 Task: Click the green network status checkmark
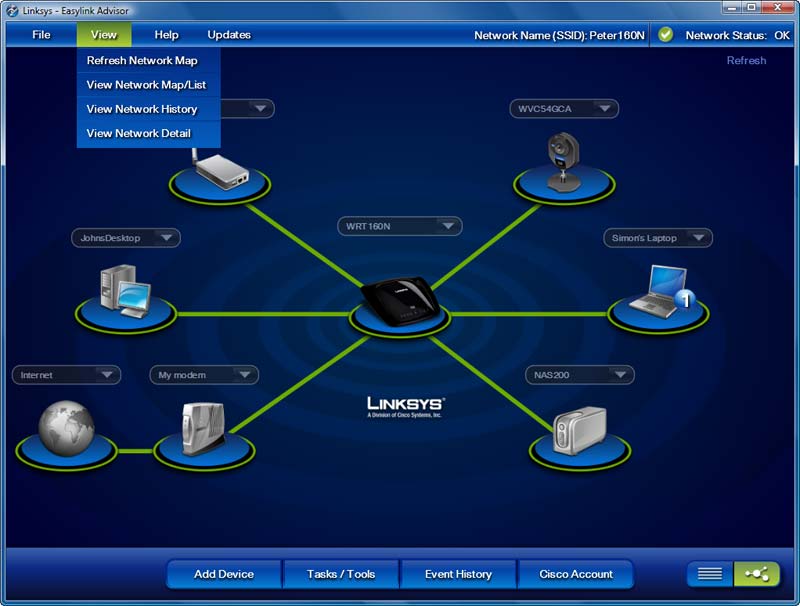[x=665, y=35]
